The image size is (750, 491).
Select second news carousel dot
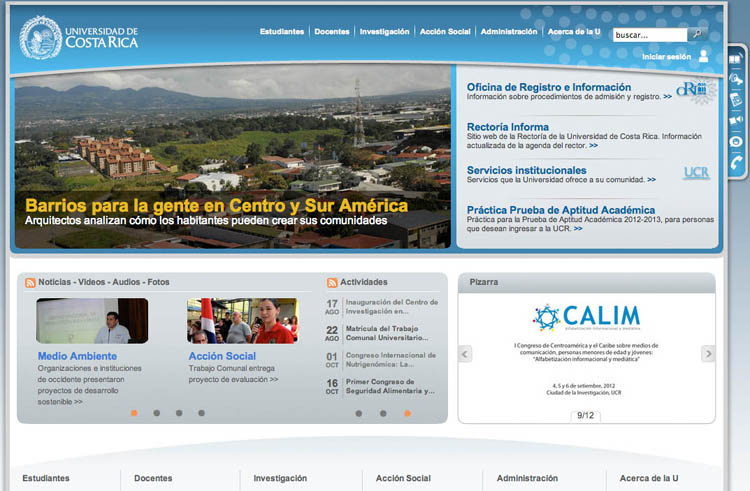[156, 413]
